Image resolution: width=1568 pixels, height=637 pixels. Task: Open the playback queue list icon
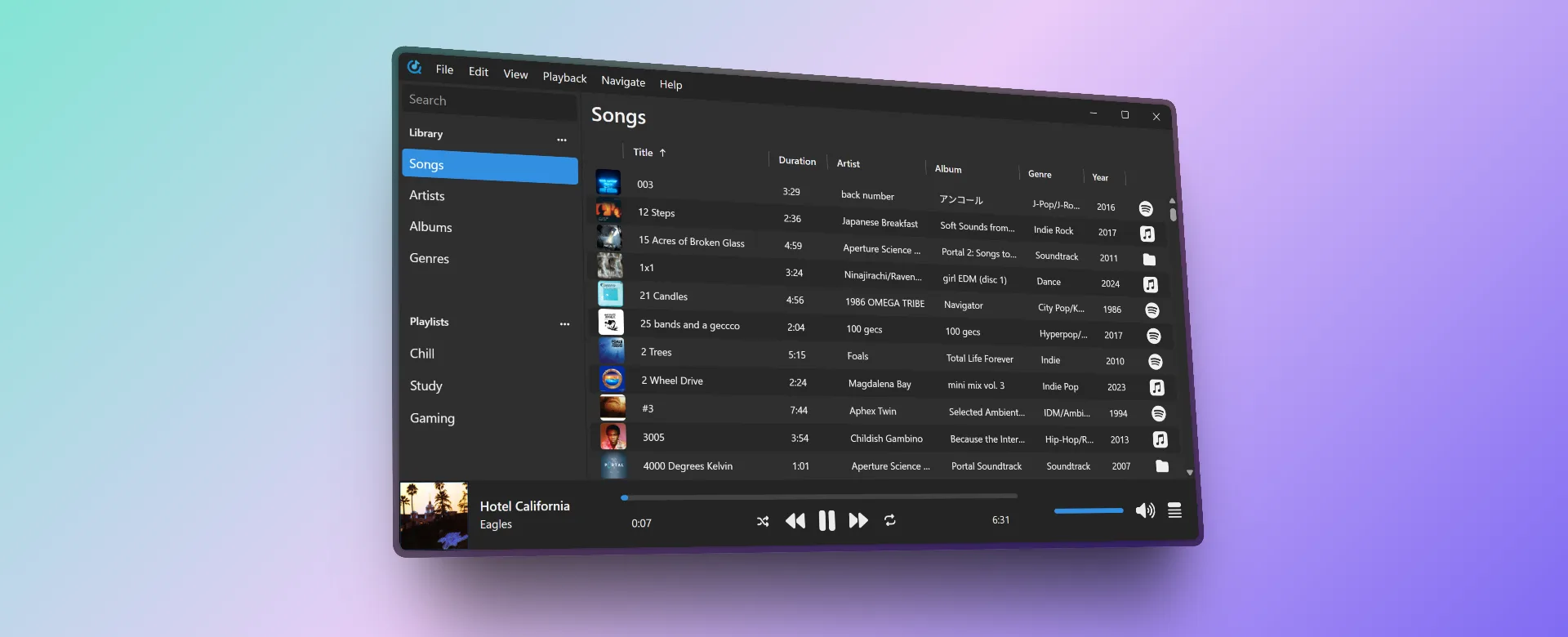coord(1174,510)
